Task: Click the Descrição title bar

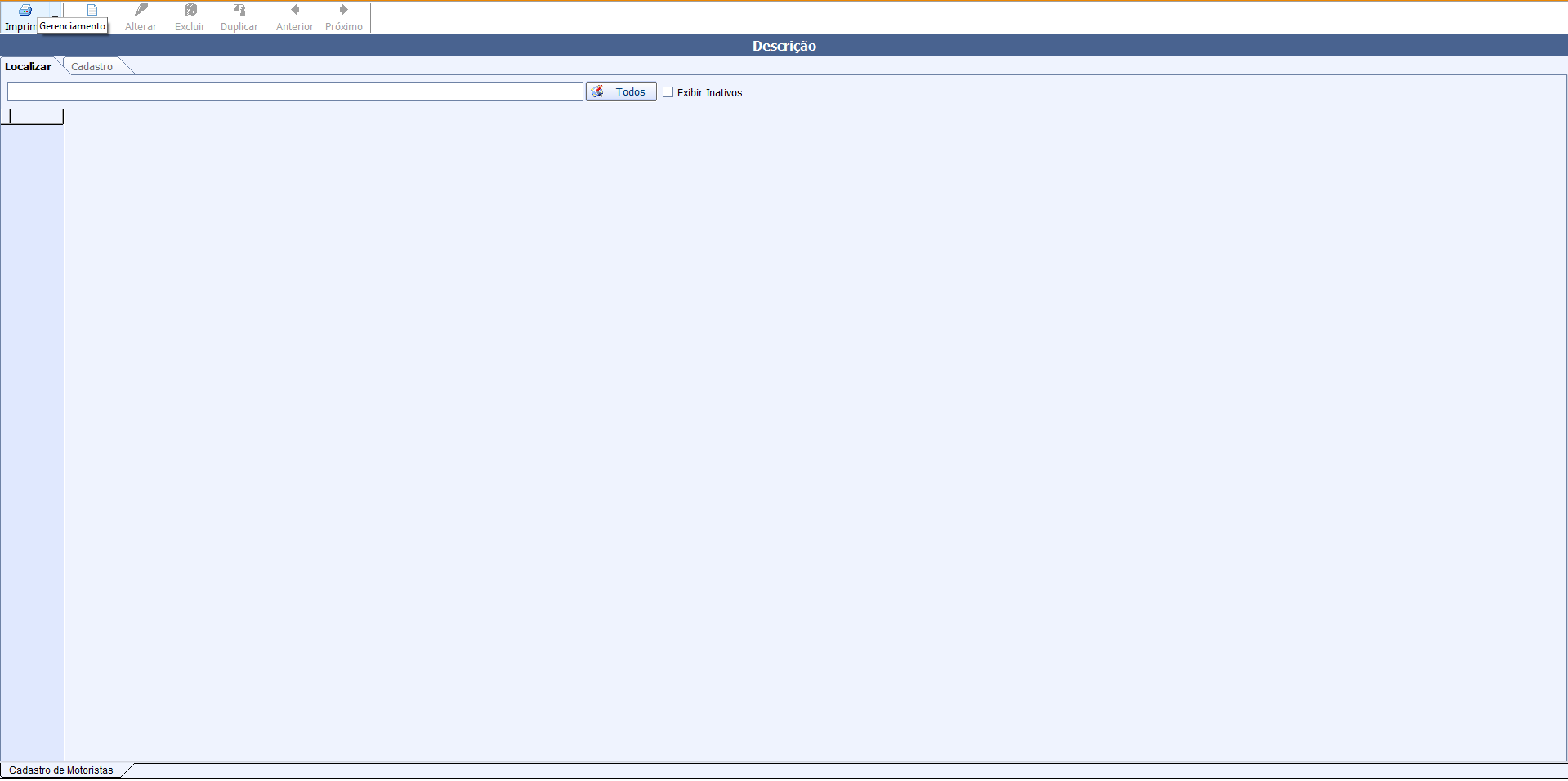Action: (x=784, y=46)
